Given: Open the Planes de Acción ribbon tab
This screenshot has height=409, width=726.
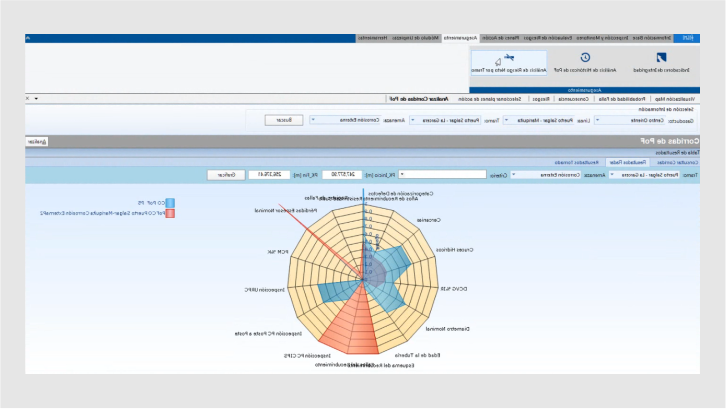Looking at the screenshot, I should [x=501, y=38].
